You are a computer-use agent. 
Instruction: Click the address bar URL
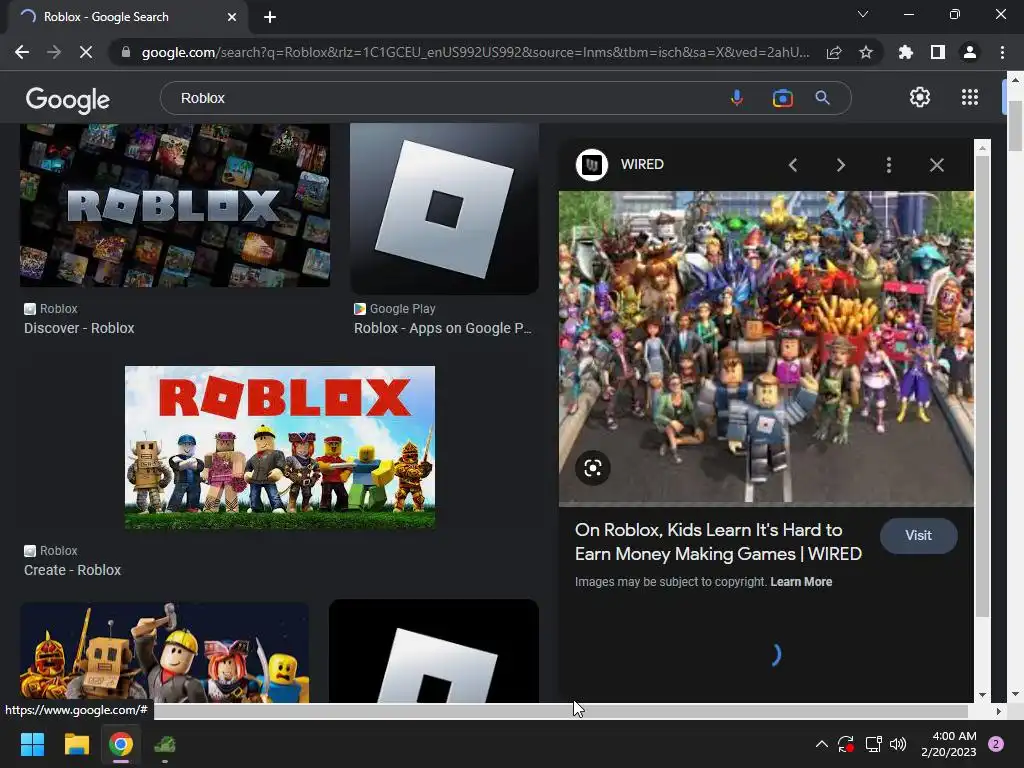pos(475,52)
